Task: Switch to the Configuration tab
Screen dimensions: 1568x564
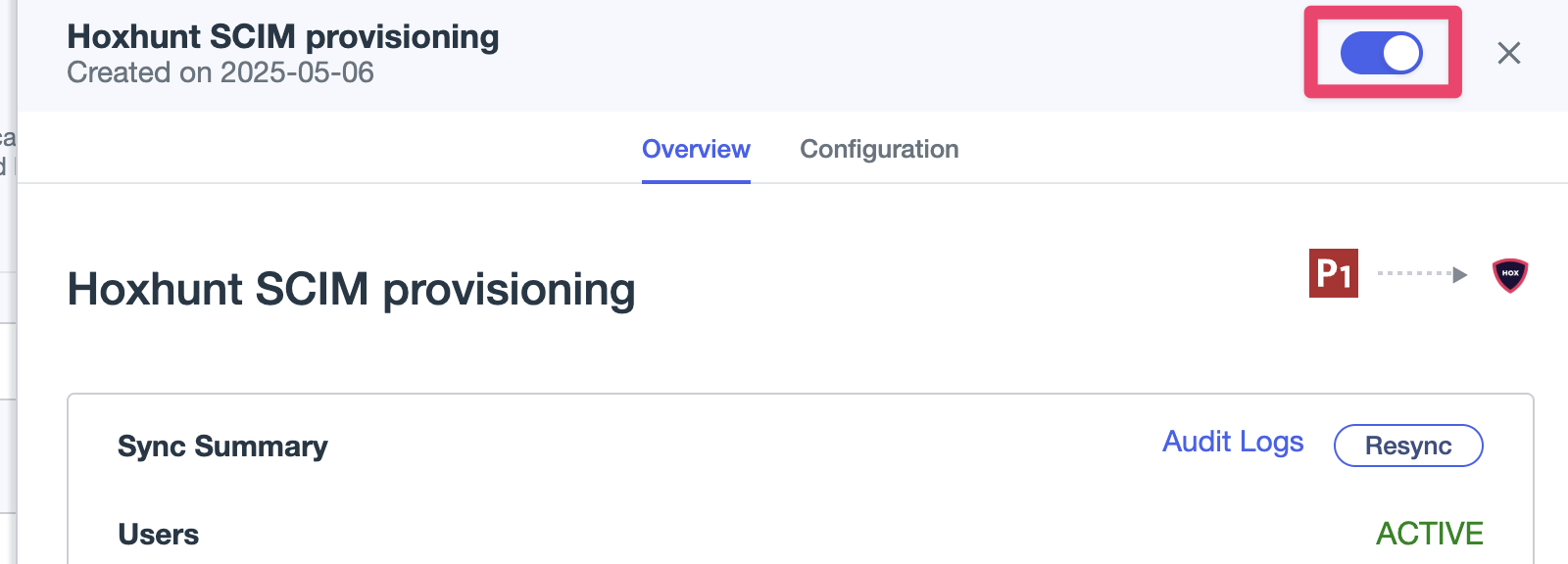Action: click(x=879, y=149)
